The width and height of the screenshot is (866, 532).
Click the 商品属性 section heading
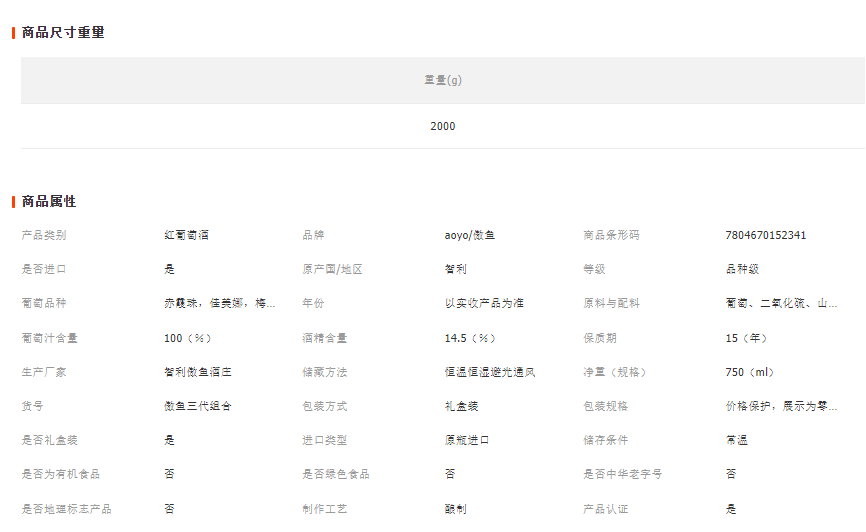[49, 201]
